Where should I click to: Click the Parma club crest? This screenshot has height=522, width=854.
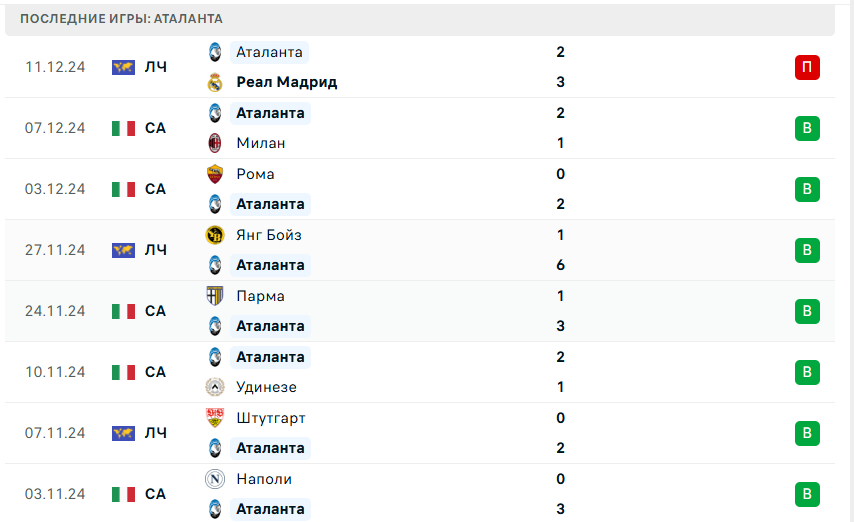point(214,296)
